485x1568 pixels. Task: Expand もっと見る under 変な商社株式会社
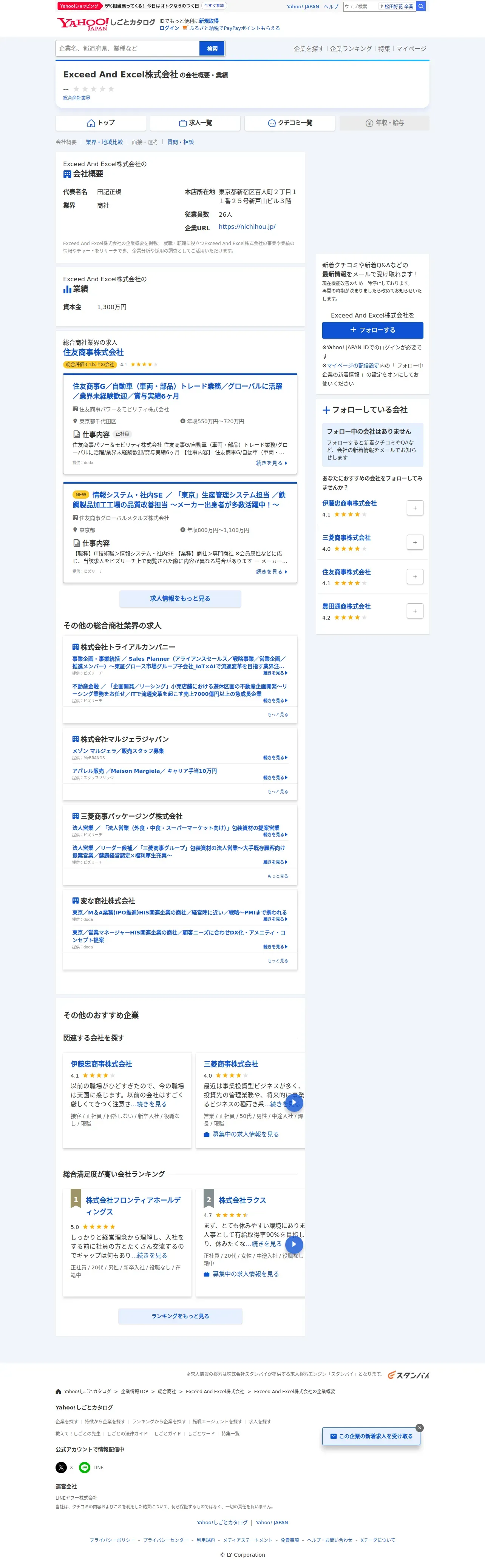(277, 961)
